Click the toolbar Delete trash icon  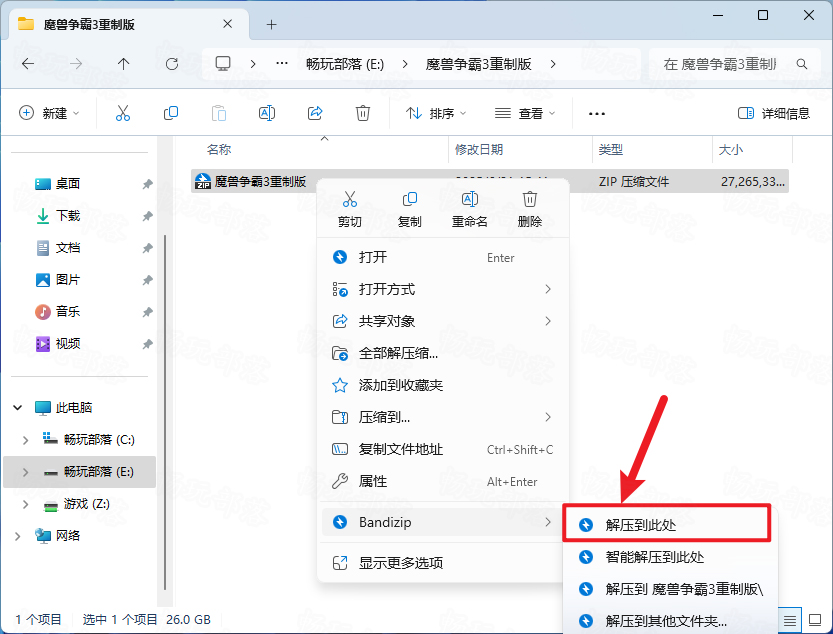pyautogui.click(x=363, y=113)
